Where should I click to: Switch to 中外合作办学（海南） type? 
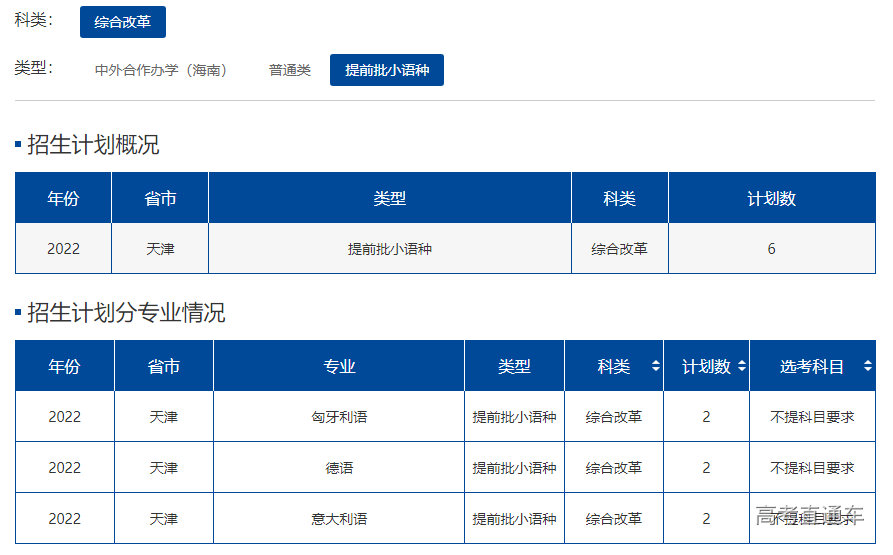point(161,70)
